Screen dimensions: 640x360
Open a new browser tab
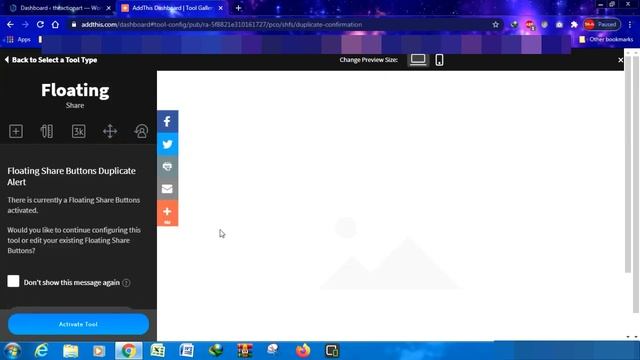(x=238, y=8)
